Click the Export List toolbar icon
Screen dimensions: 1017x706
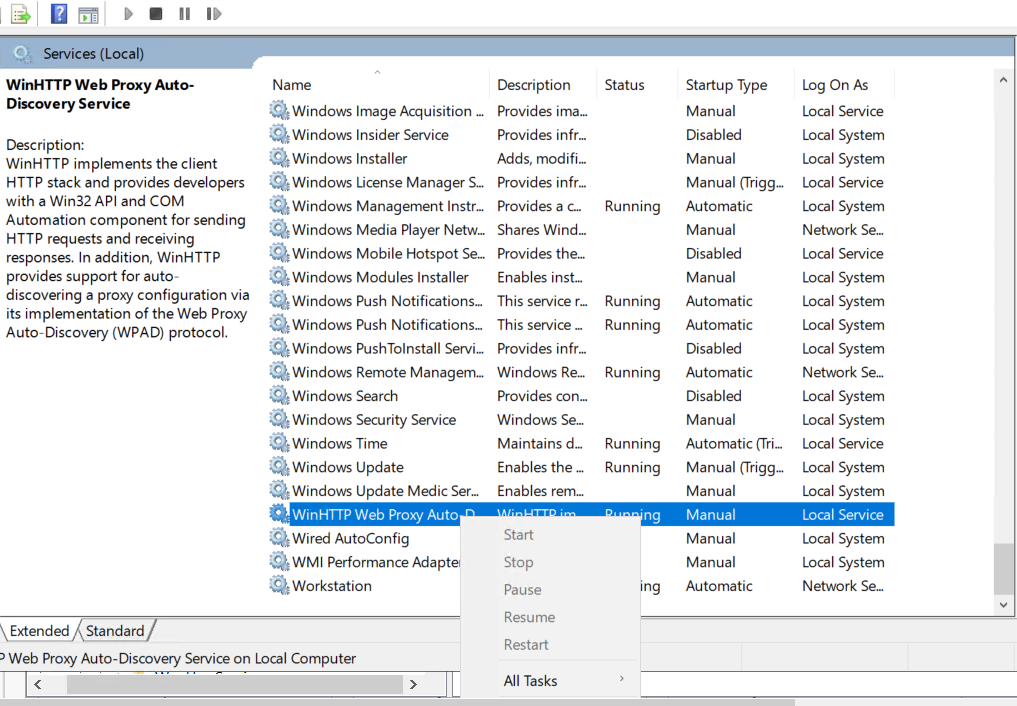click(x=21, y=14)
